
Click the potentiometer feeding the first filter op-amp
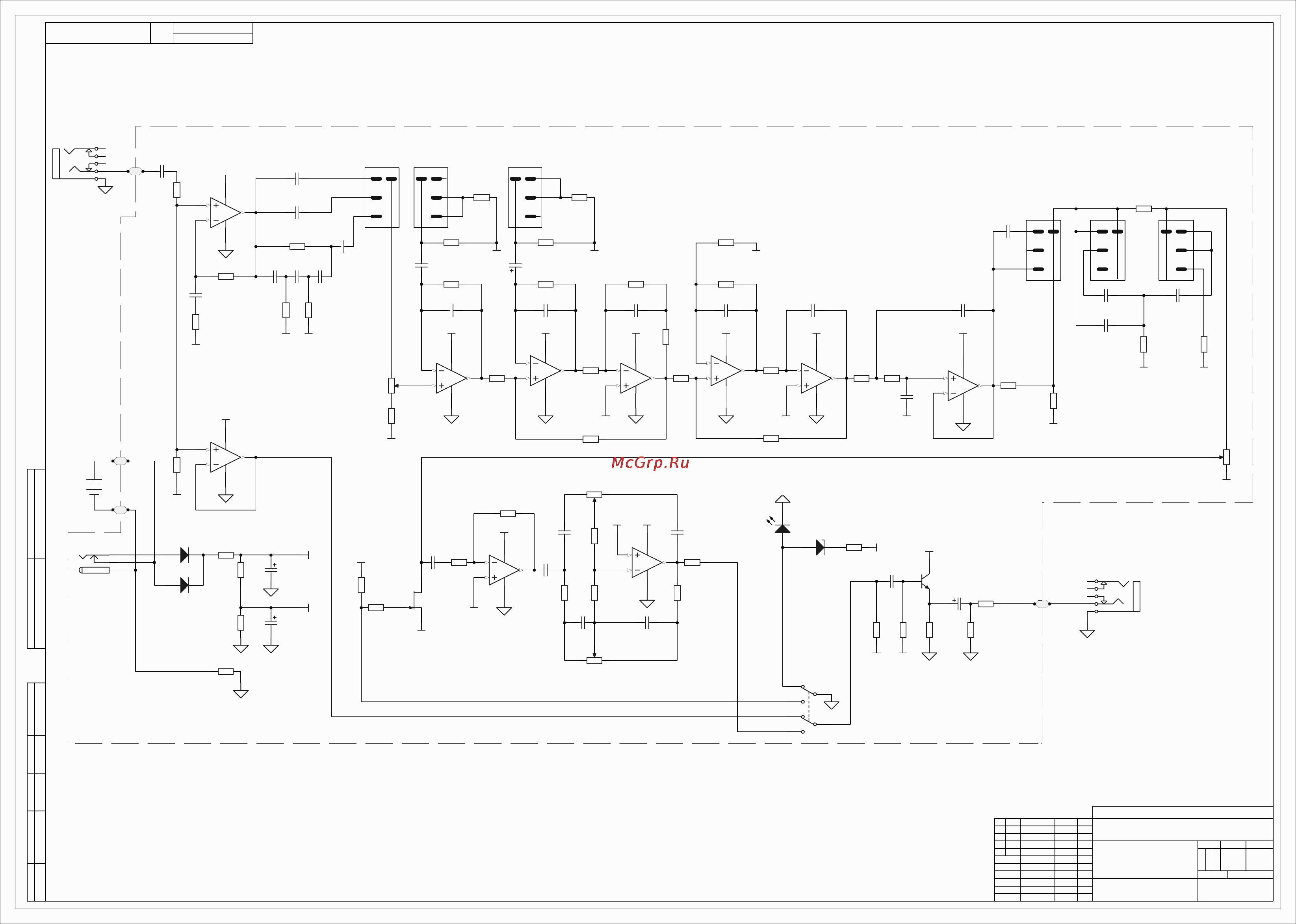(392, 386)
